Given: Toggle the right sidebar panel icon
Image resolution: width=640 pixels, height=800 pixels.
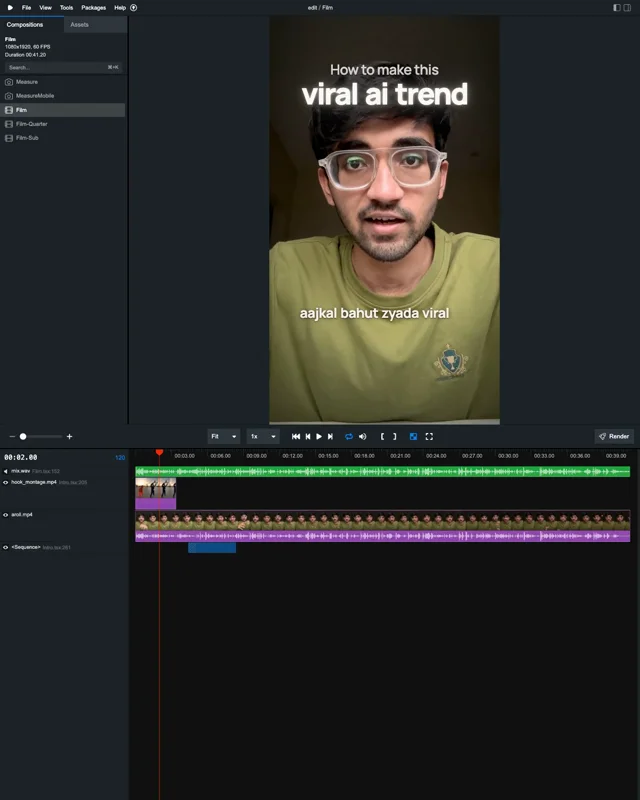Looking at the screenshot, I should [x=627, y=8].
